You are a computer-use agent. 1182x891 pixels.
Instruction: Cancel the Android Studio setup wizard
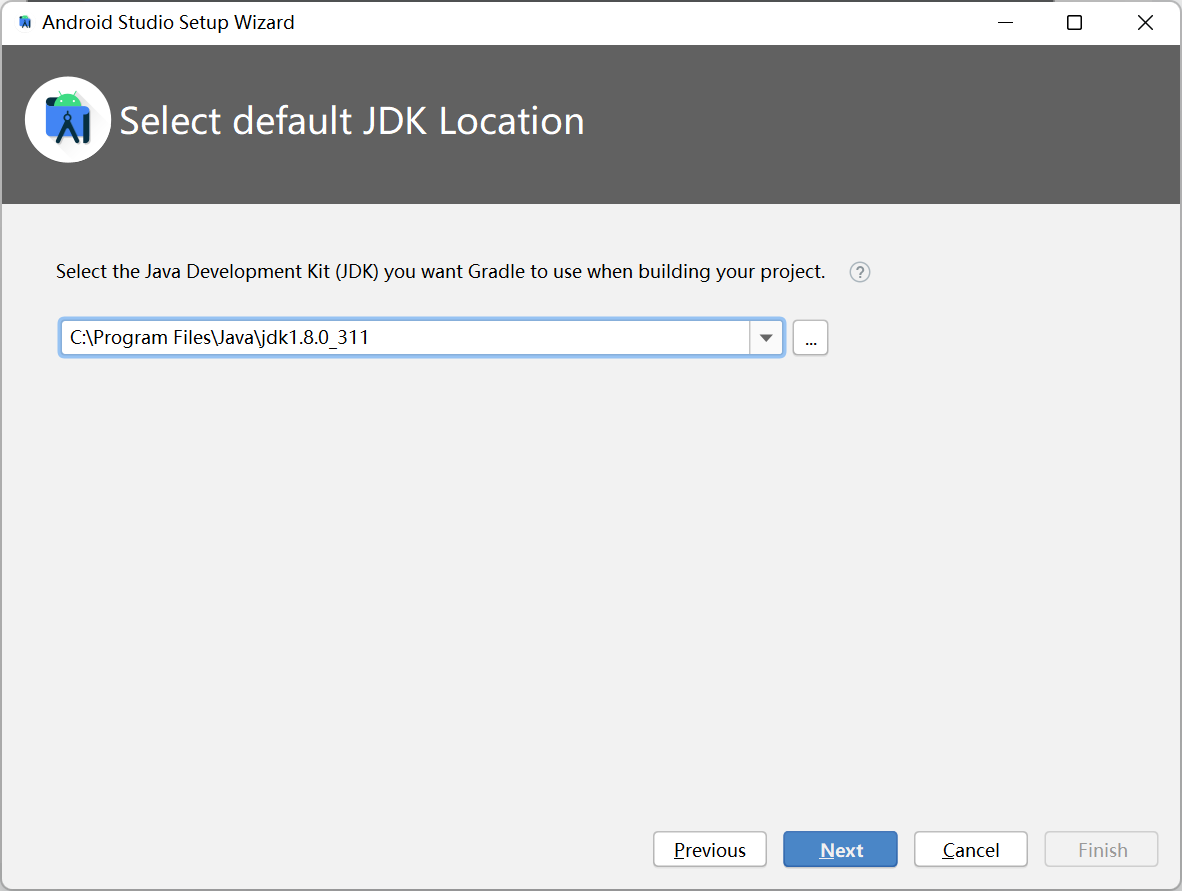pyautogui.click(x=971, y=850)
